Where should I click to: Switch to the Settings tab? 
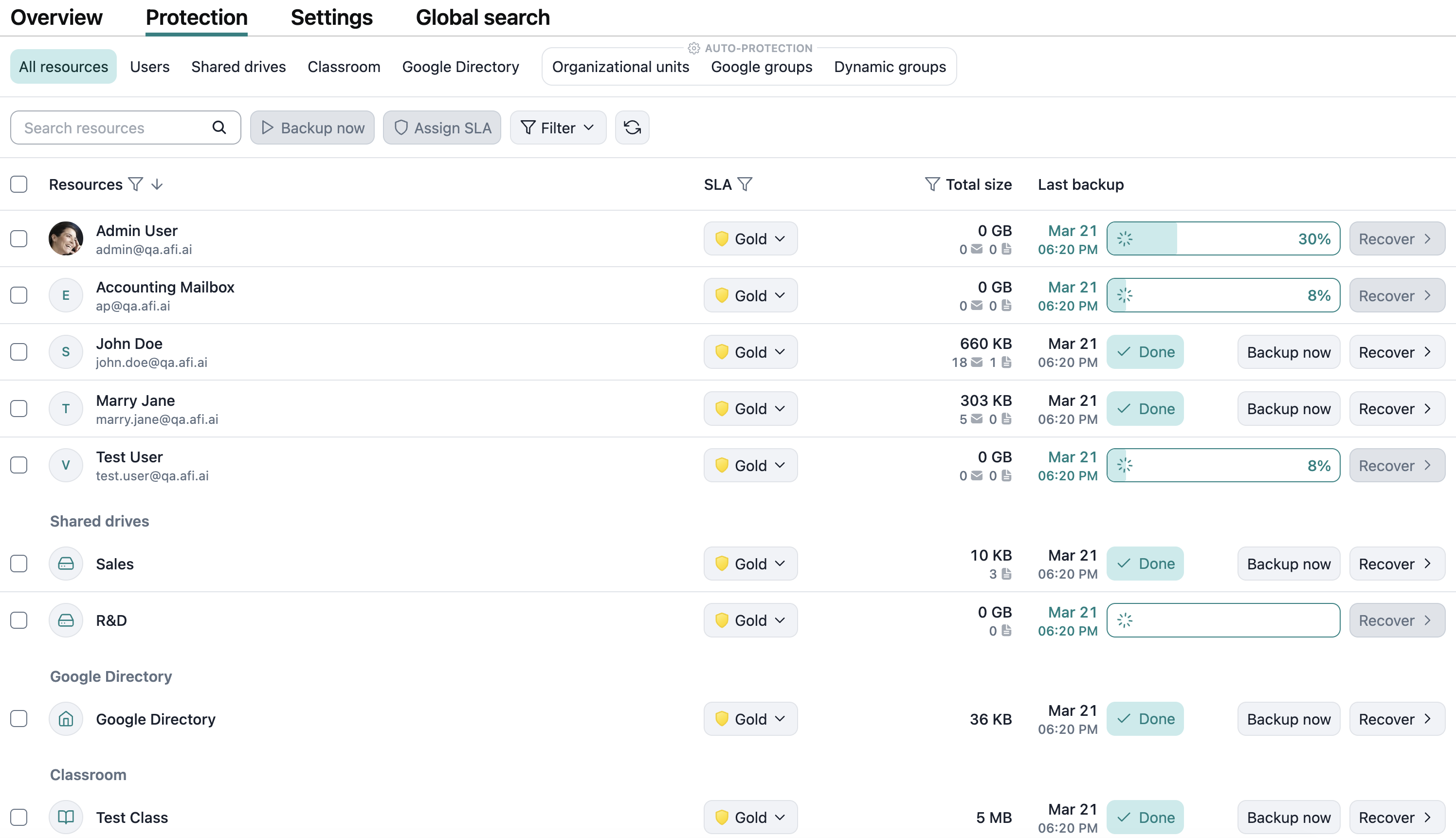point(331,17)
